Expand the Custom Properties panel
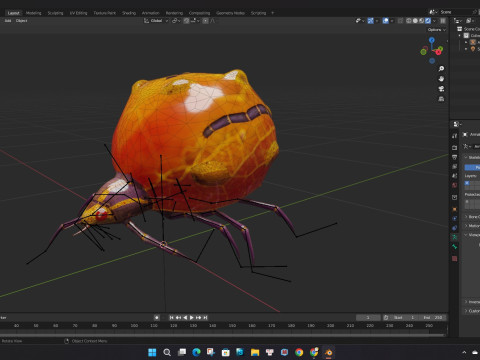The image size is (480, 360). [472, 311]
